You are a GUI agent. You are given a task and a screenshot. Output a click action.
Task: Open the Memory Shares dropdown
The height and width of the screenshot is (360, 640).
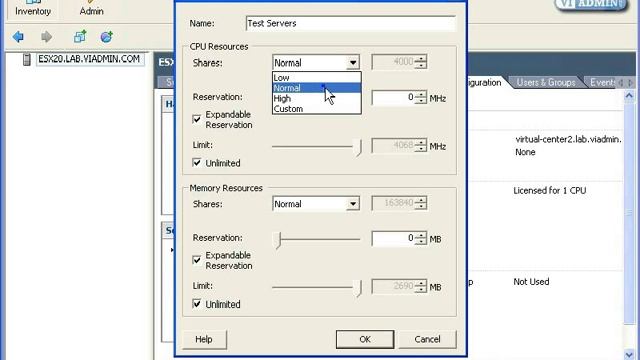click(x=316, y=204)
